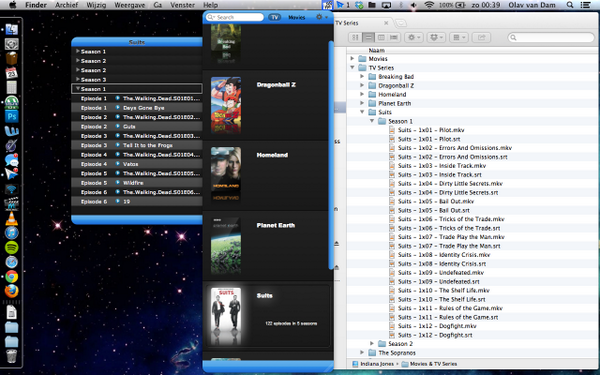Play the Vatos episode

pos(117,164)
